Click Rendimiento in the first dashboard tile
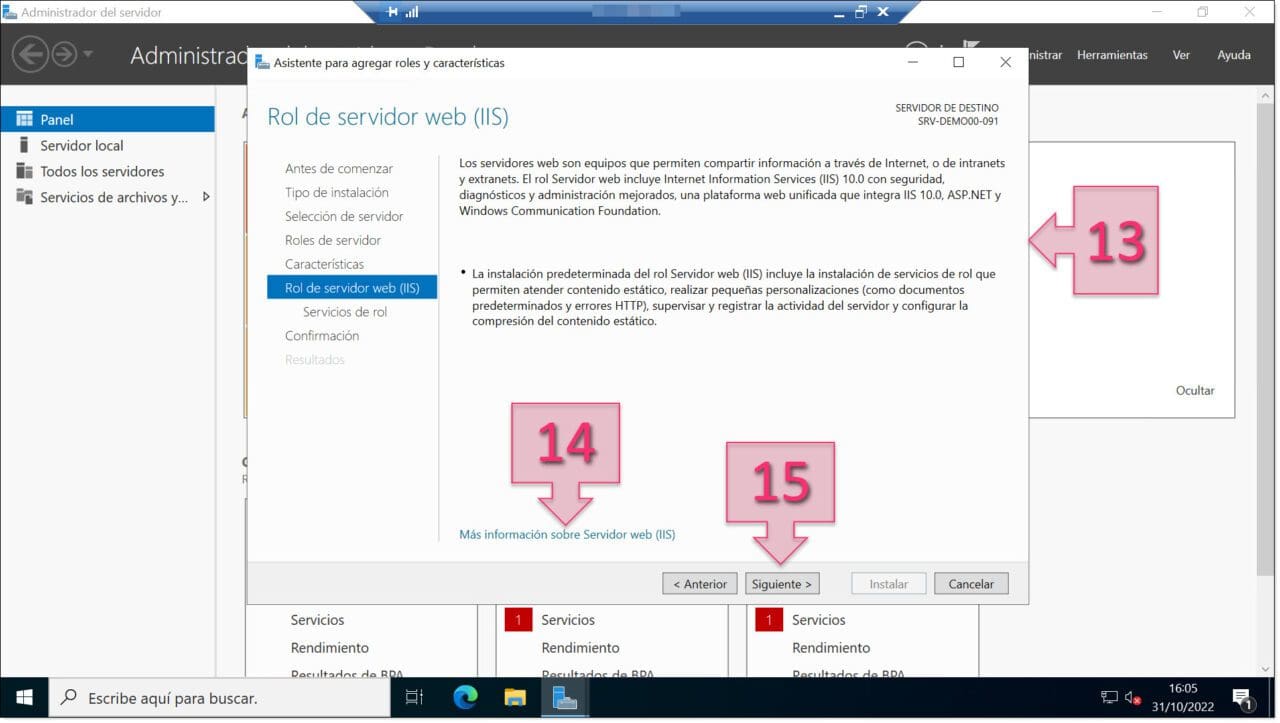Screen dimensions: 1280x723 tap(330, 648)
